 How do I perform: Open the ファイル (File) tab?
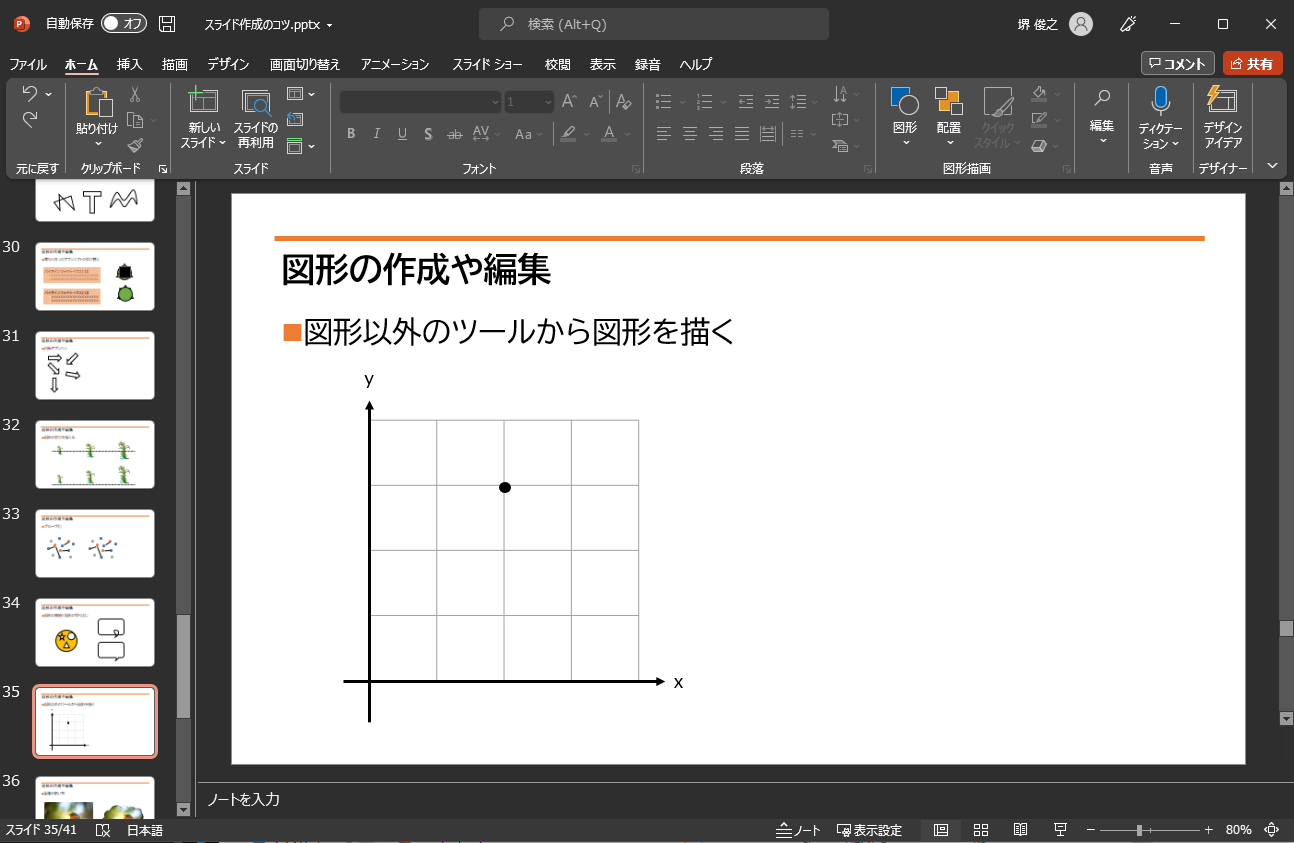pyautogui.click(x=28, y=64)
